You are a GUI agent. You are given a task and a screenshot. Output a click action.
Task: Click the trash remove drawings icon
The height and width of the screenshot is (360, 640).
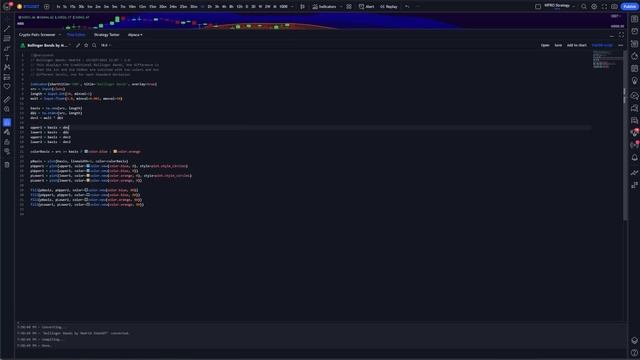tap(7, 164)
